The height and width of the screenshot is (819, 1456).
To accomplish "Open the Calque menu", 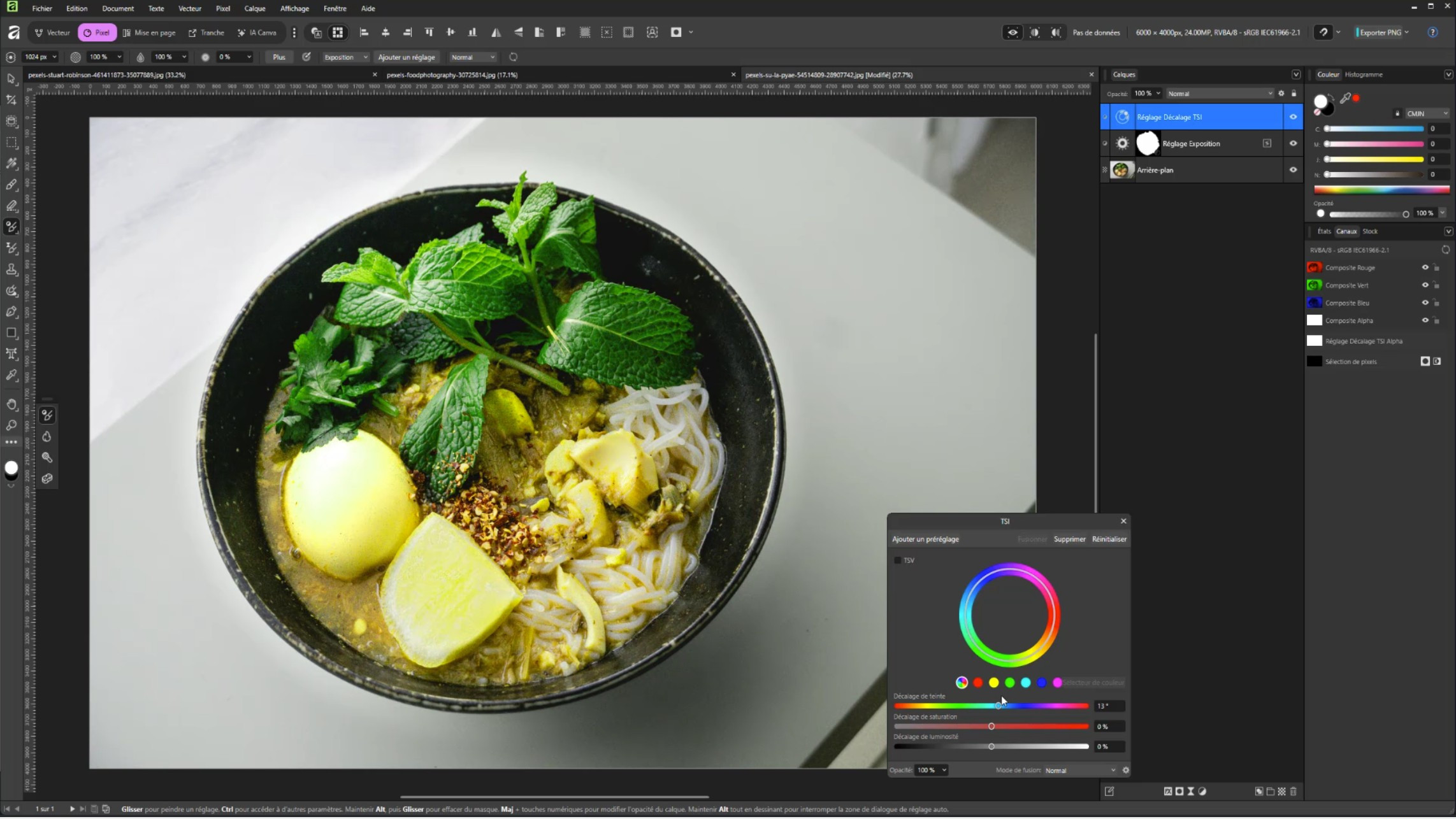I will coord(254,8).
